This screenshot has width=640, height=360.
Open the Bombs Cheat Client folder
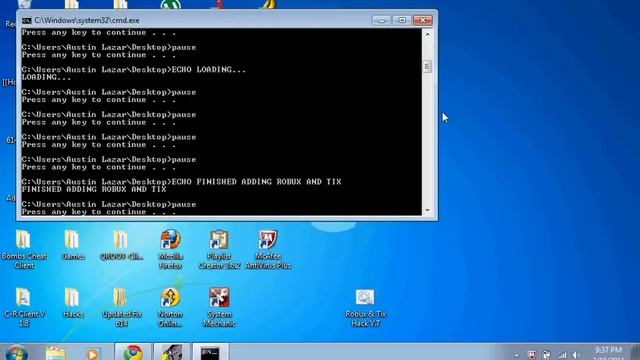tap(24, 249)
